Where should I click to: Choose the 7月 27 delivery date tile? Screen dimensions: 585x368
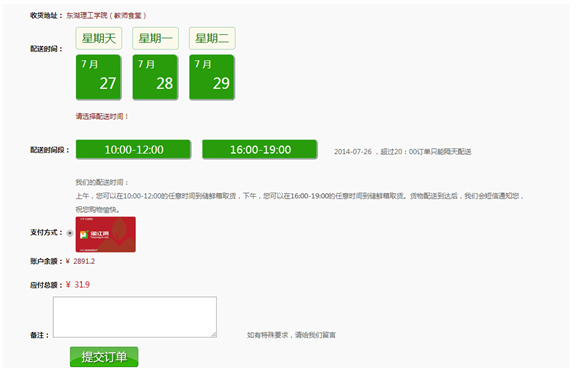pyautogui.click(x=98, y=77)
